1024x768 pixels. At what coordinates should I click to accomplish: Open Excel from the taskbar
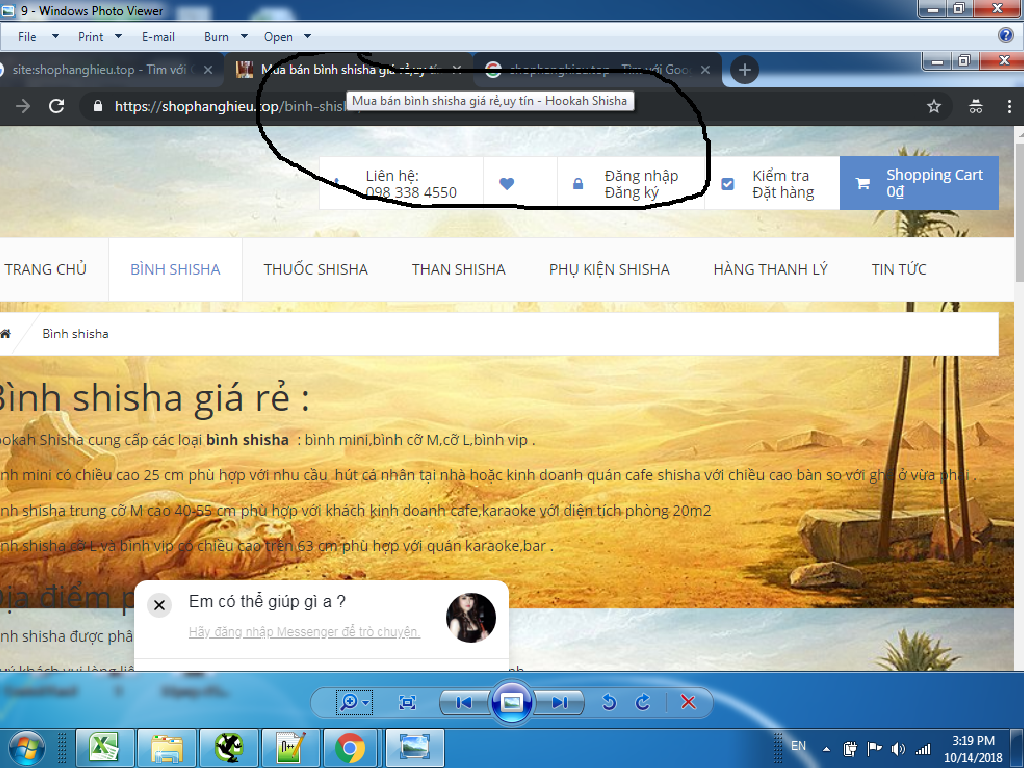point(105,748)
